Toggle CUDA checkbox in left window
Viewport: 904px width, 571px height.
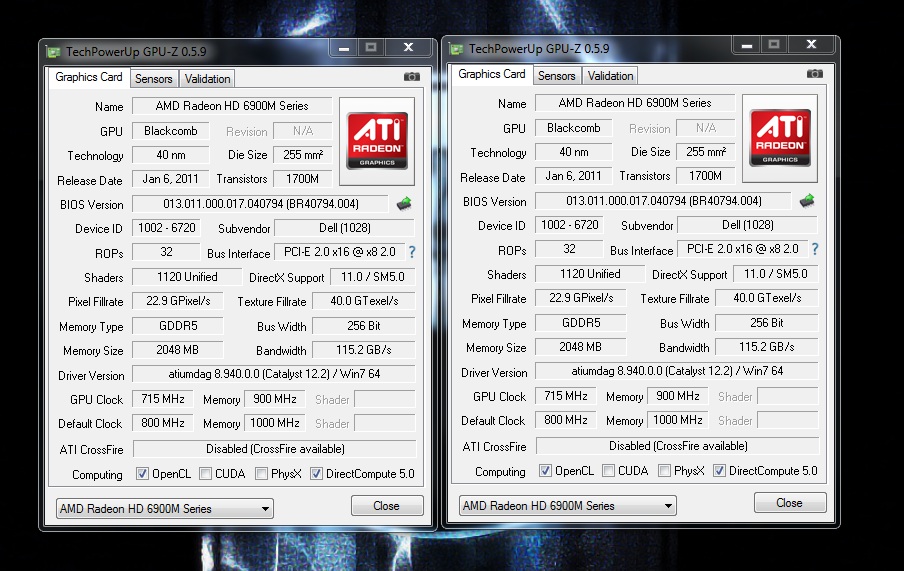(x=205, y=474)
